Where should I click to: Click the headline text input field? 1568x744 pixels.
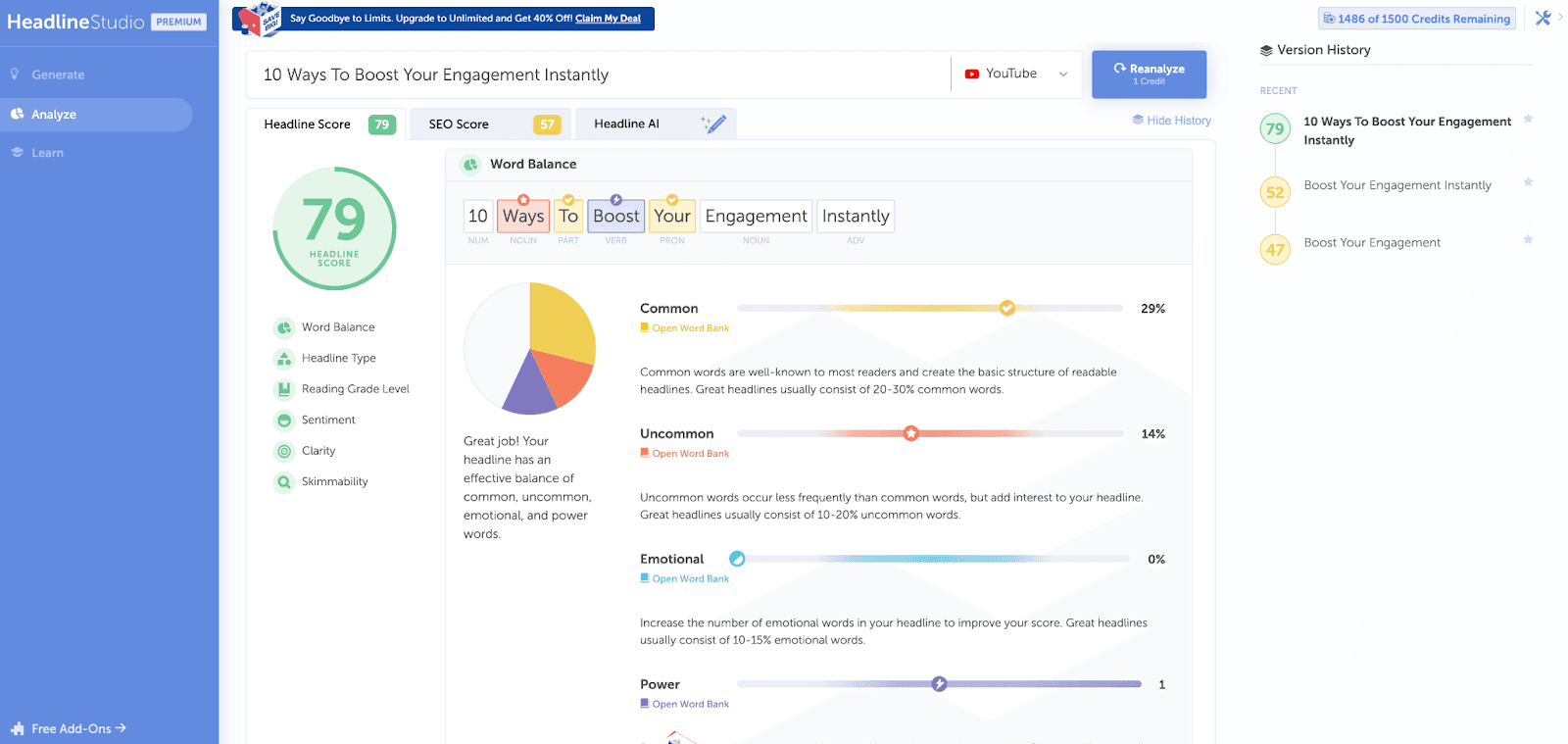[x=598, y=74]
